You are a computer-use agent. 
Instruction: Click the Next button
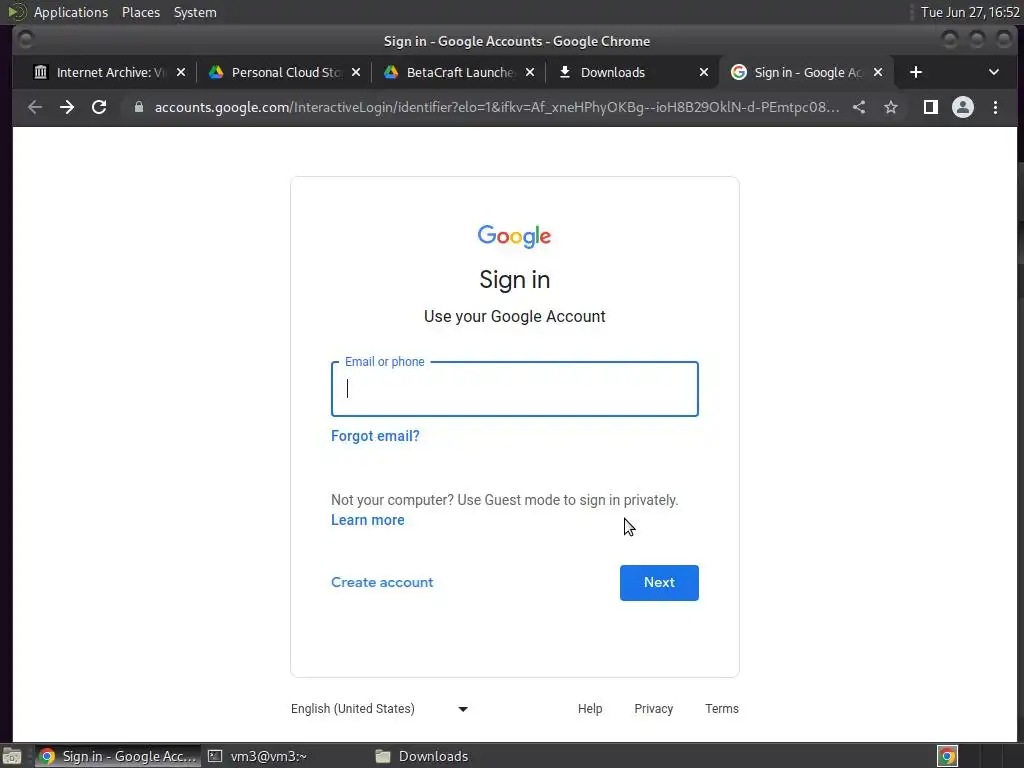pyautogui.click(x=659, y=583)
